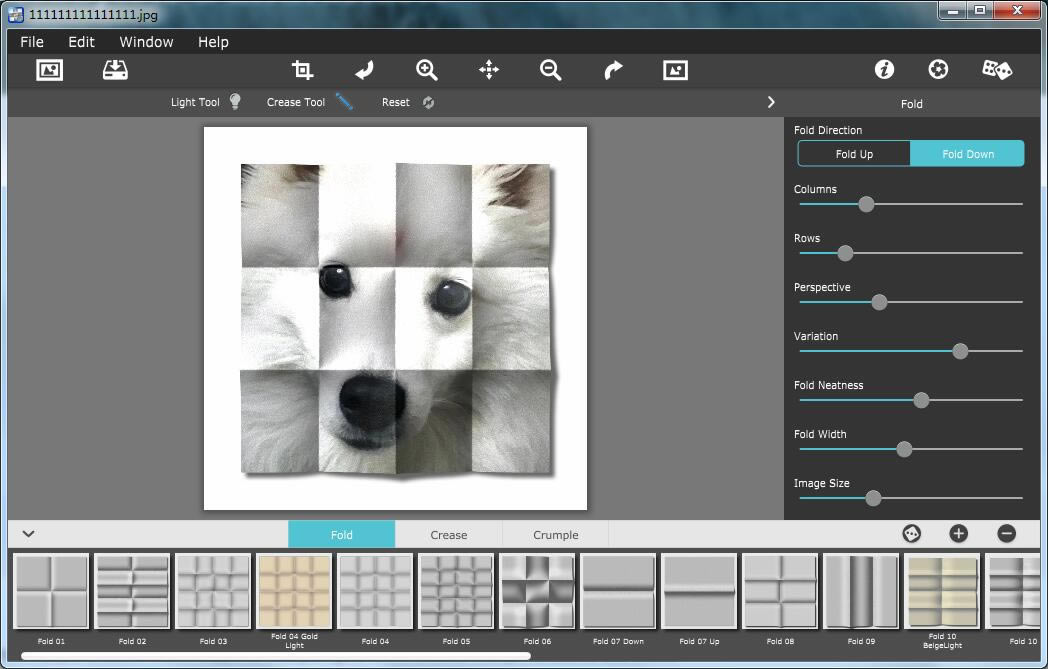Click the undo arrow icon
The width and height of the screenshot is (1048, 669).
pyautogui.click(x=364, y=70)
